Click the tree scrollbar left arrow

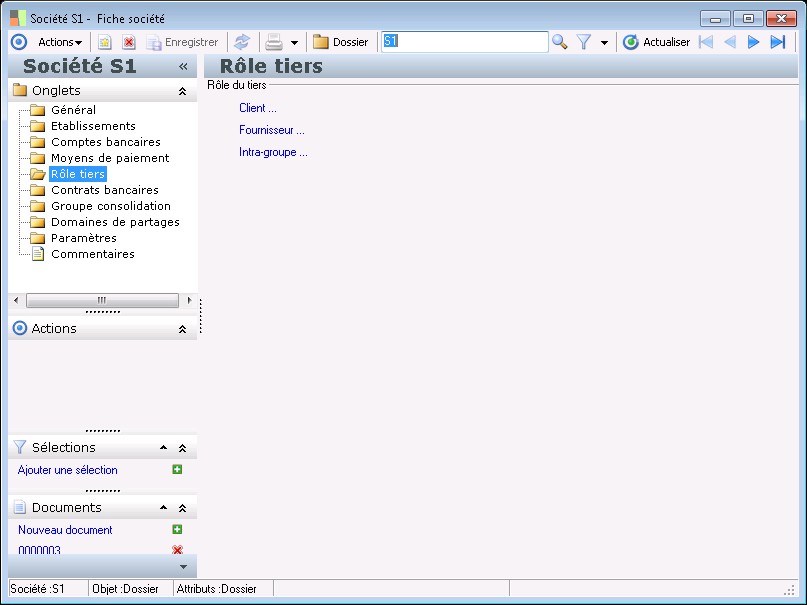point(16,300)
